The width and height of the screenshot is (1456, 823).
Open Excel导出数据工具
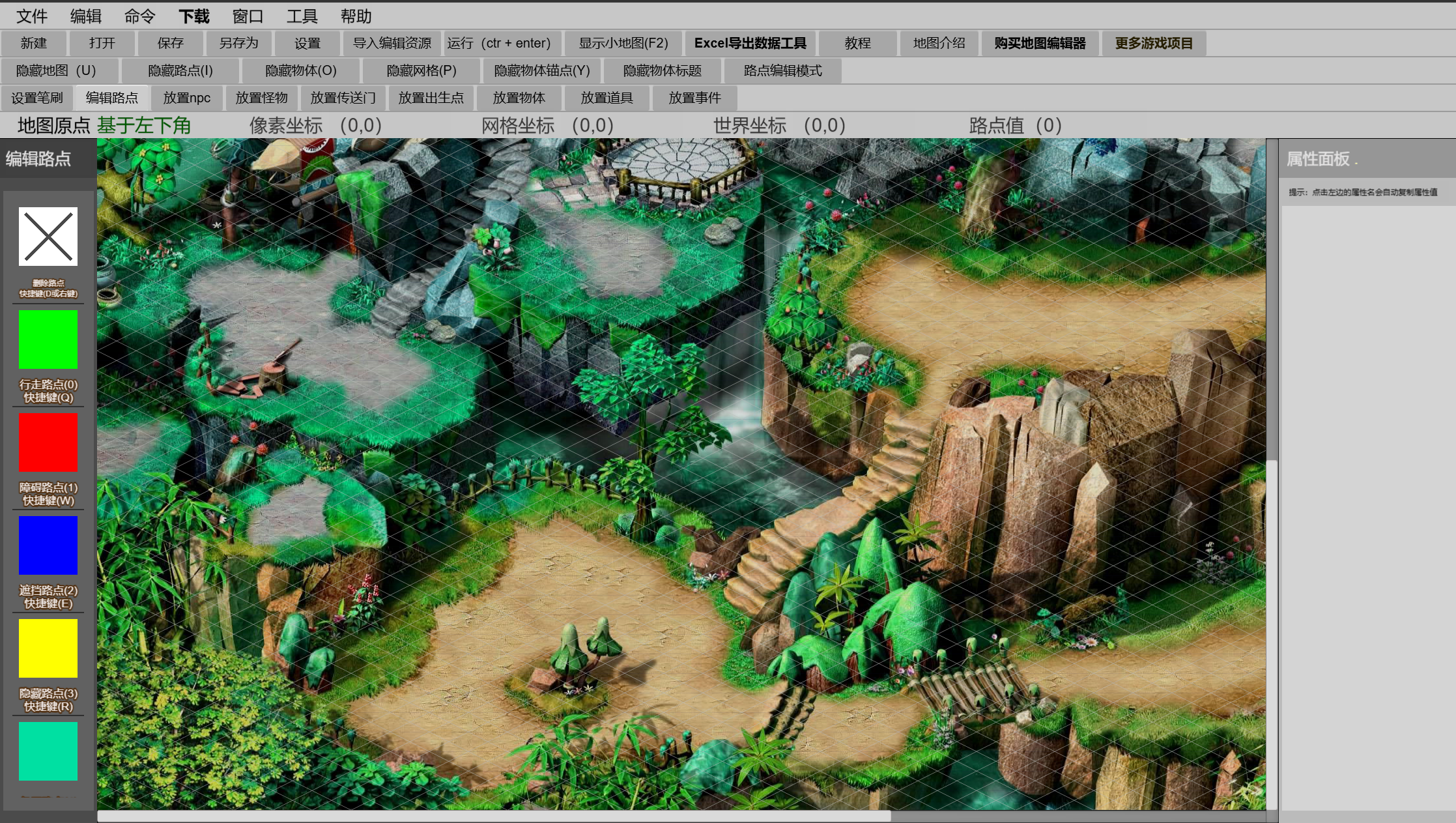pyautogui.click(x=750, y=43)
